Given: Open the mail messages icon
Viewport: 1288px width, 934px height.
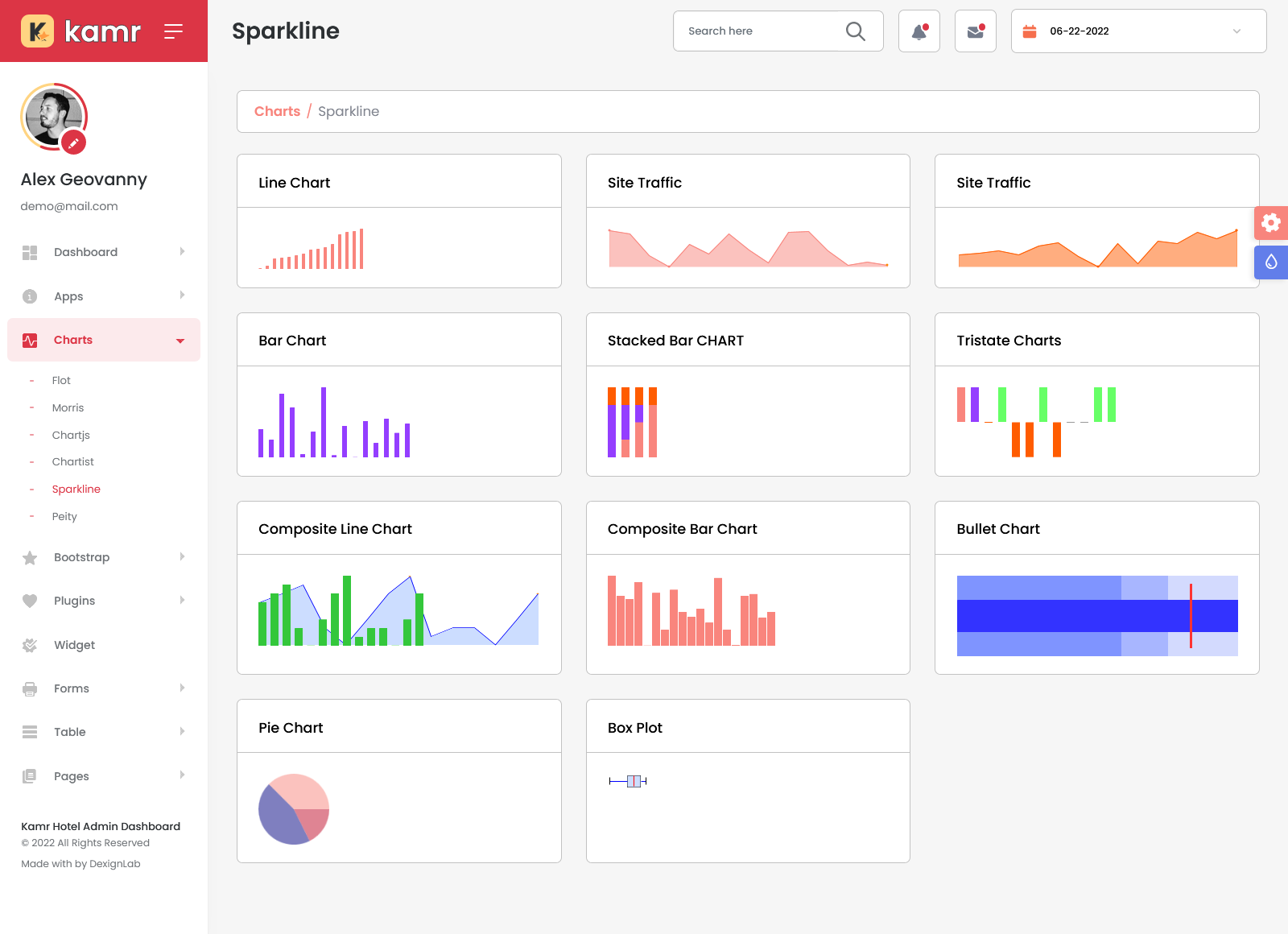Looking at the screenshot, I should click(975, 31).
